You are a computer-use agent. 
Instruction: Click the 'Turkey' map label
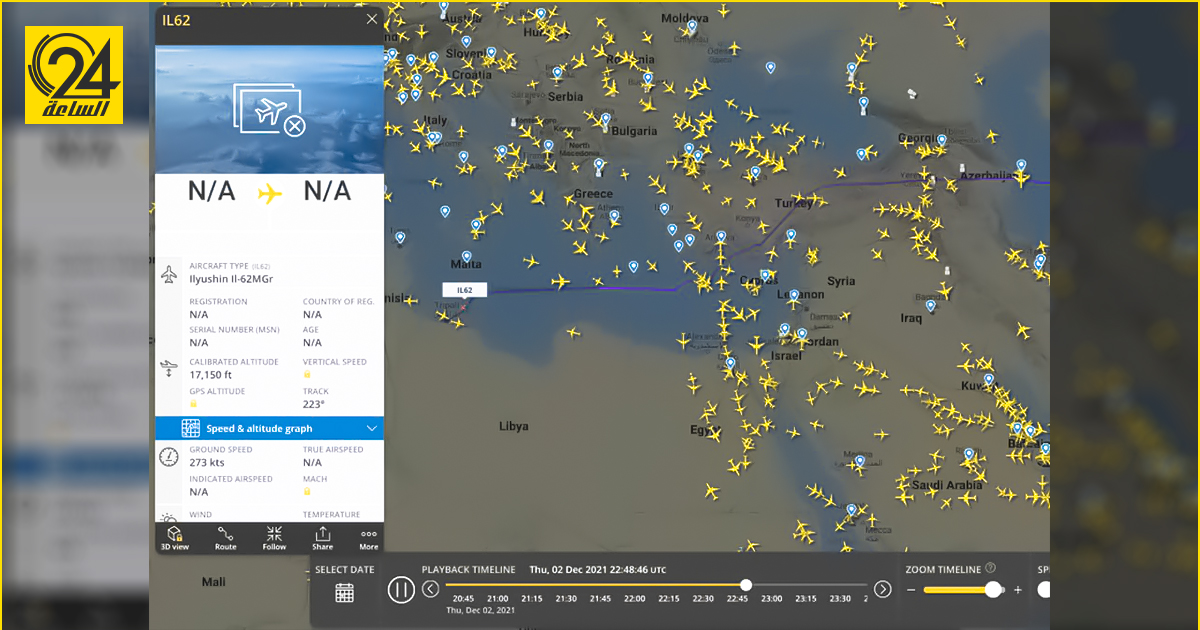pyautogui.click(x=795, y=204)
